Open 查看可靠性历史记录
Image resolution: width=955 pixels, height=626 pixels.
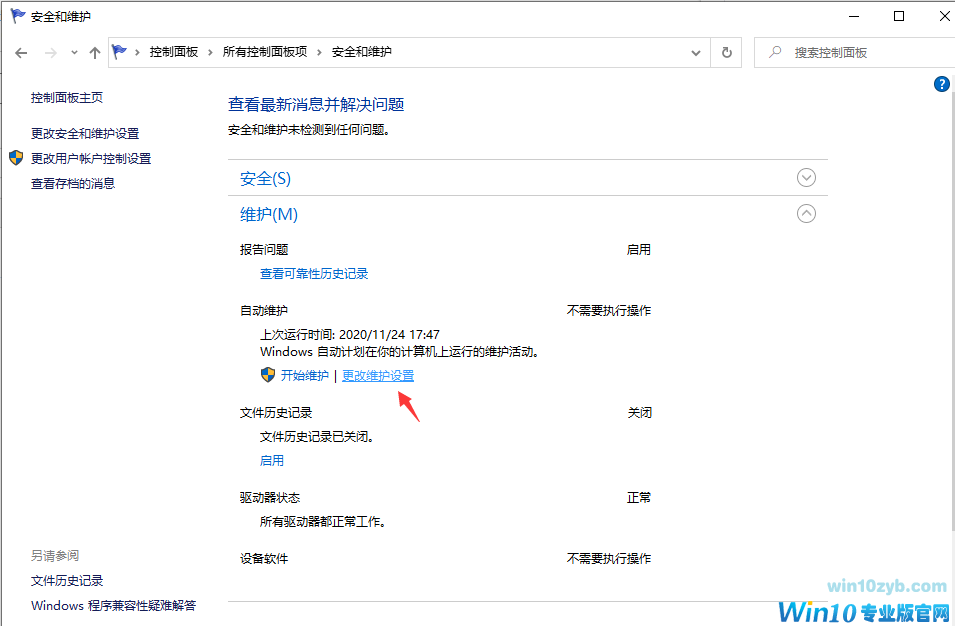313,272
